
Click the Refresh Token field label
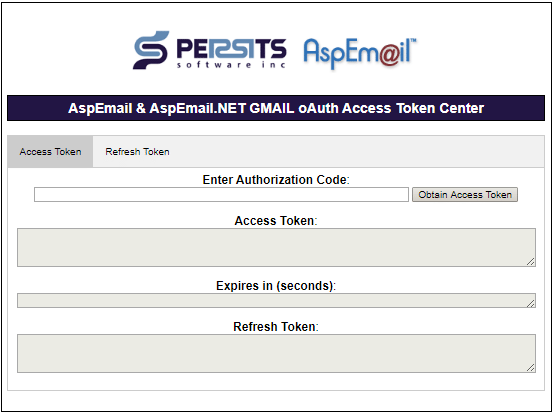(x=276, y=327)
